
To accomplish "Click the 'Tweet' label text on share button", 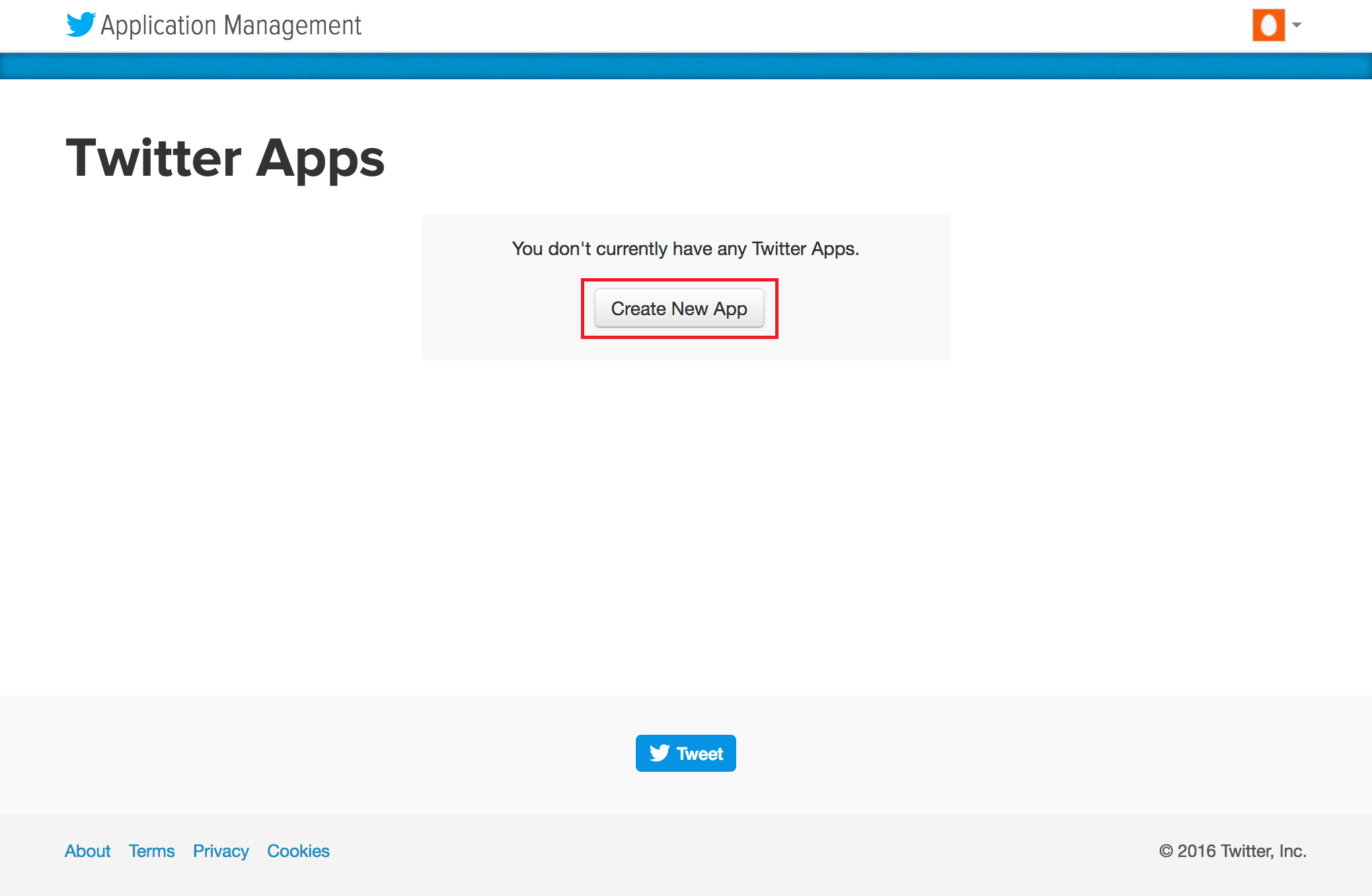I will coord(700,753).
